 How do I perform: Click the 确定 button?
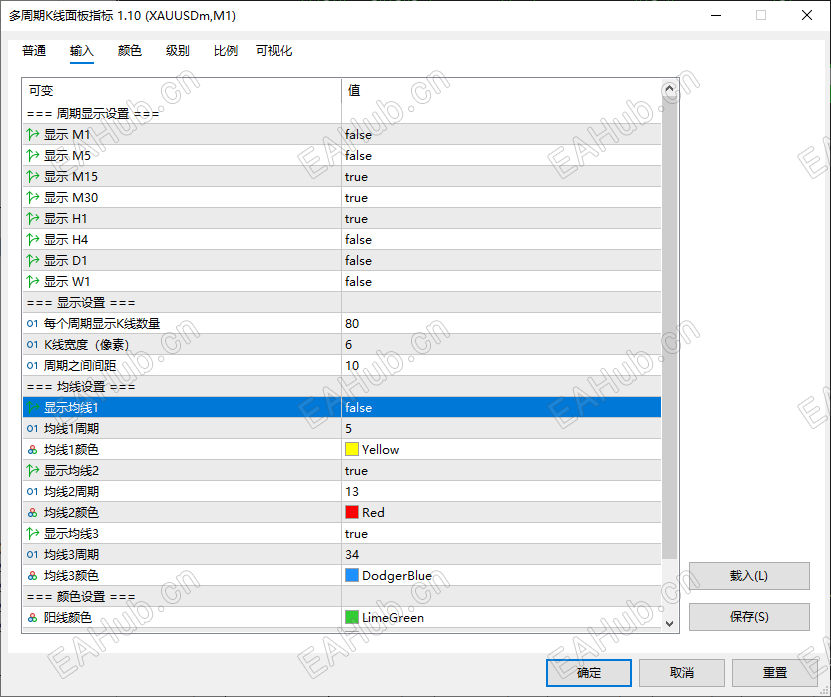click(x=589, y=673)
